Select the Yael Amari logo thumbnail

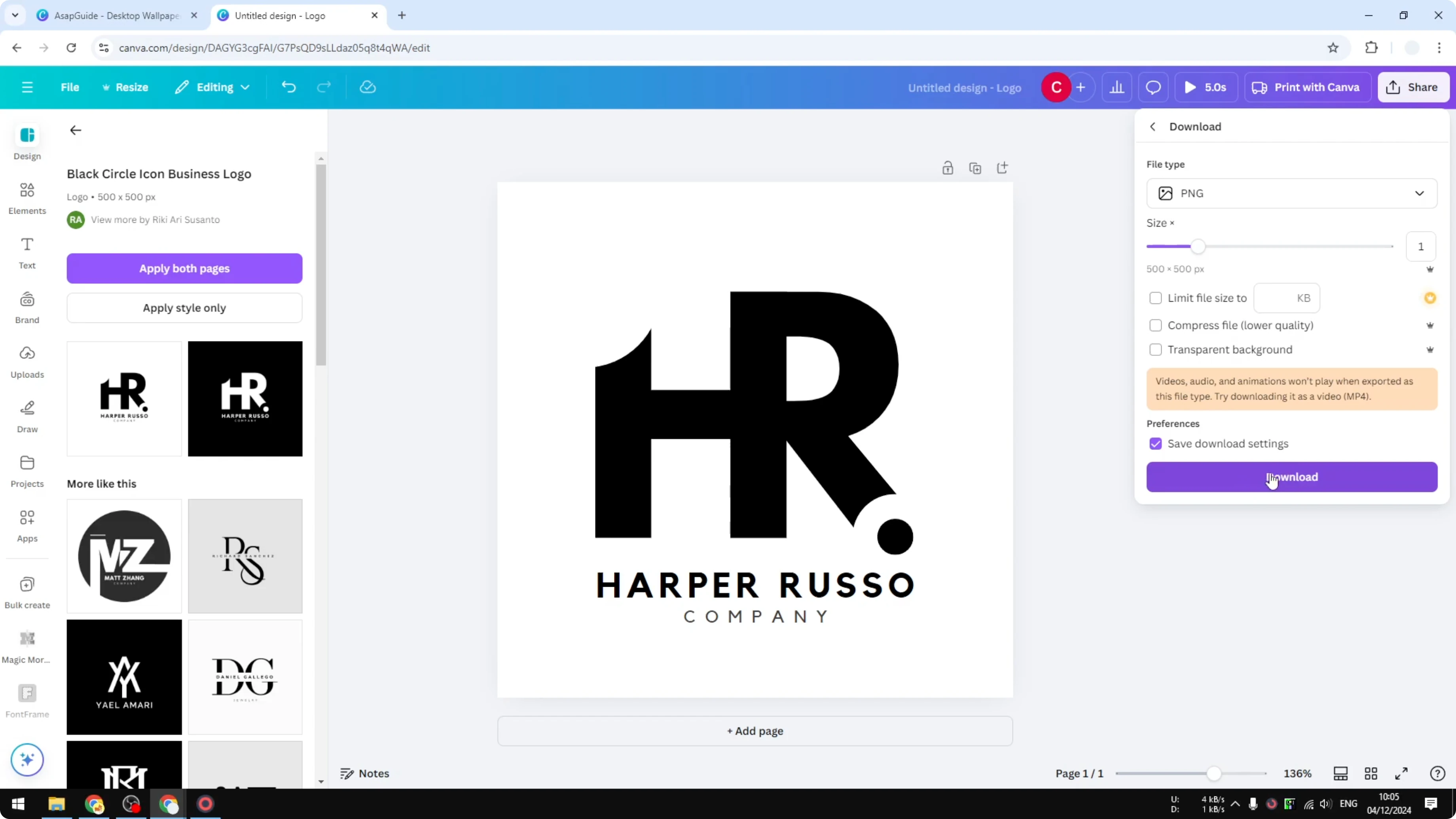[x=124, y=677]
